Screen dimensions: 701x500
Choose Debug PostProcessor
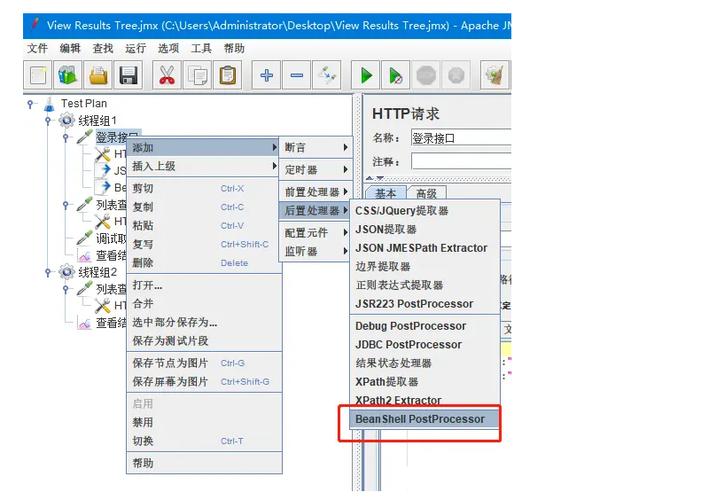[424, 326]
